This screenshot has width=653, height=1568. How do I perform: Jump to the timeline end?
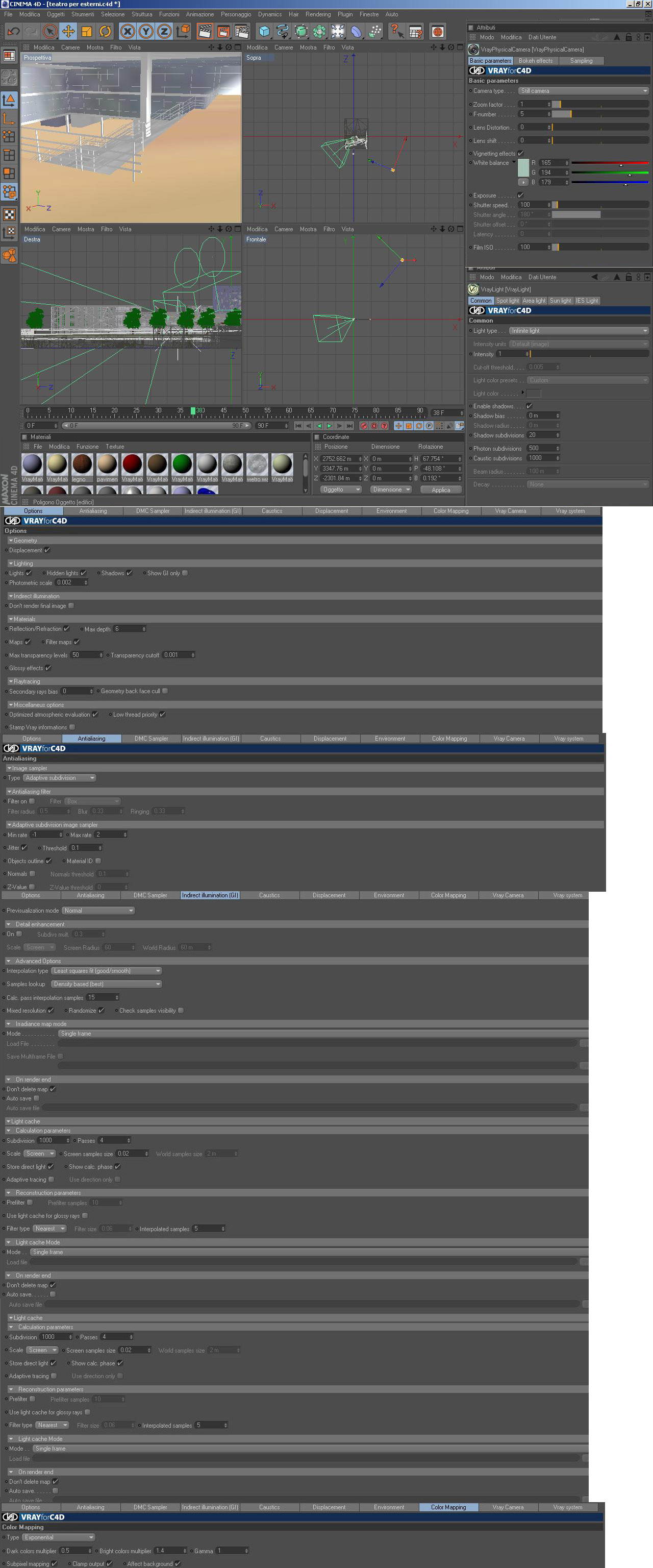coord(350,426)
